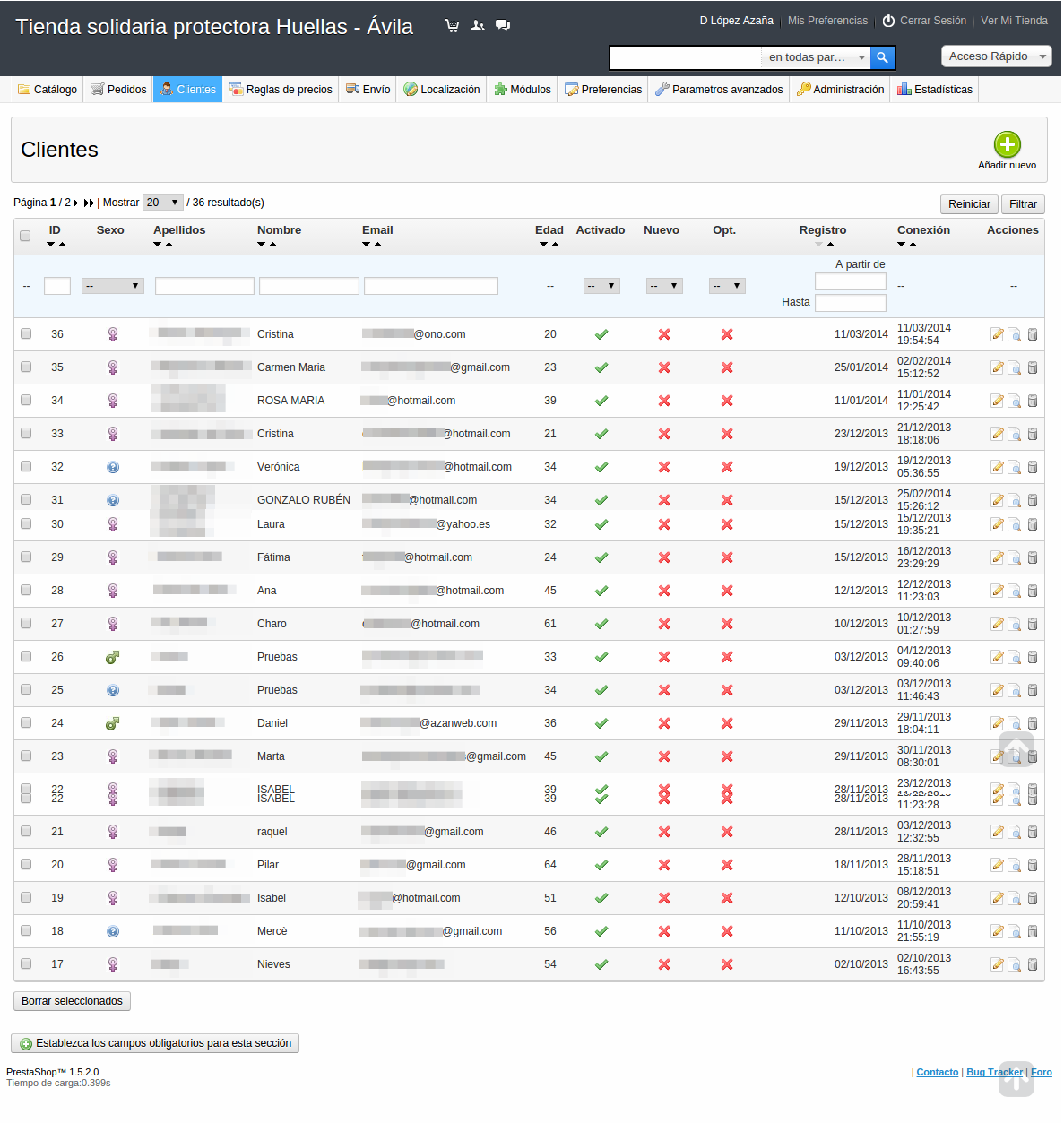The height and width of the screenshot is (1123, 1064).
Task: Open the Estadísticas tab
Action: [934, 89]
